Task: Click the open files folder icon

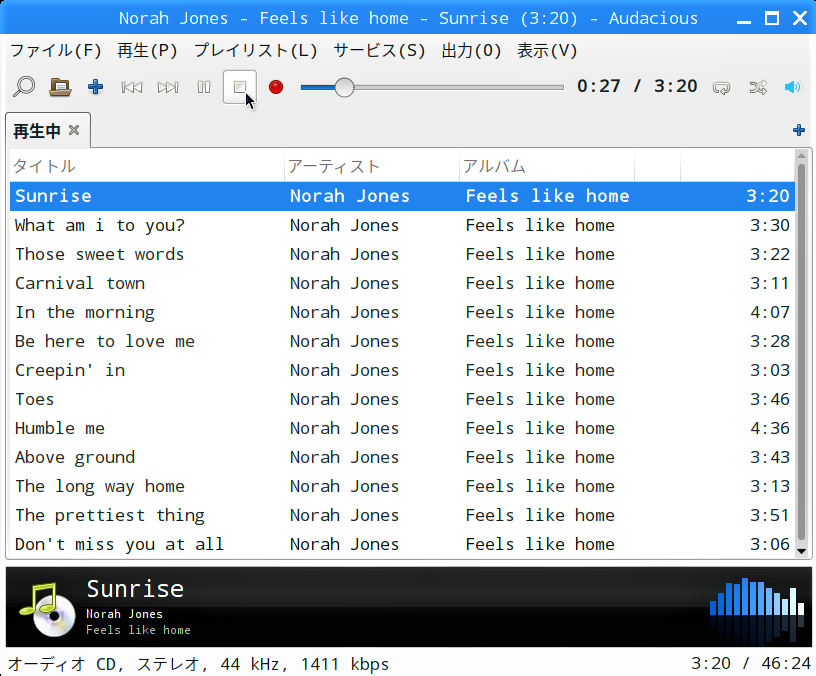Action: click(60, 87)
